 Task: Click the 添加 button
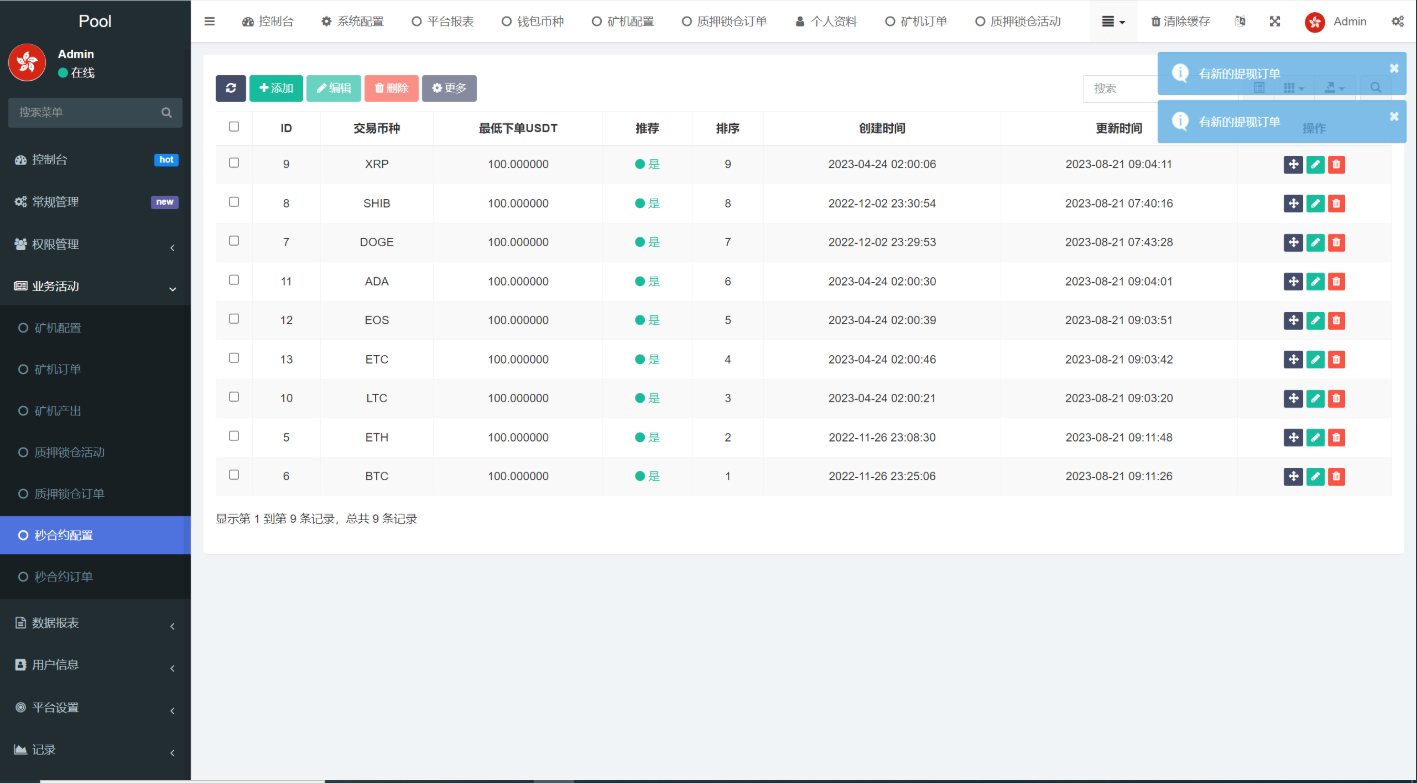276,88
